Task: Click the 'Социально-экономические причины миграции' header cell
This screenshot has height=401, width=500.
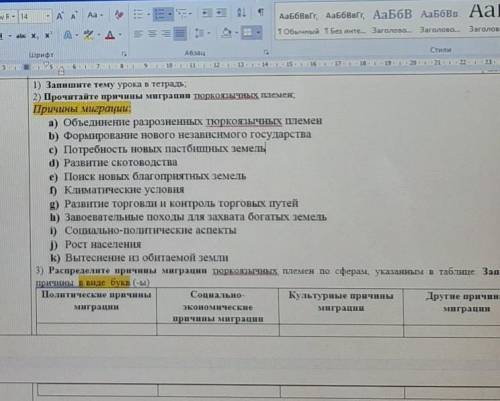Action: pyautogui.click(x=218, y=306)
